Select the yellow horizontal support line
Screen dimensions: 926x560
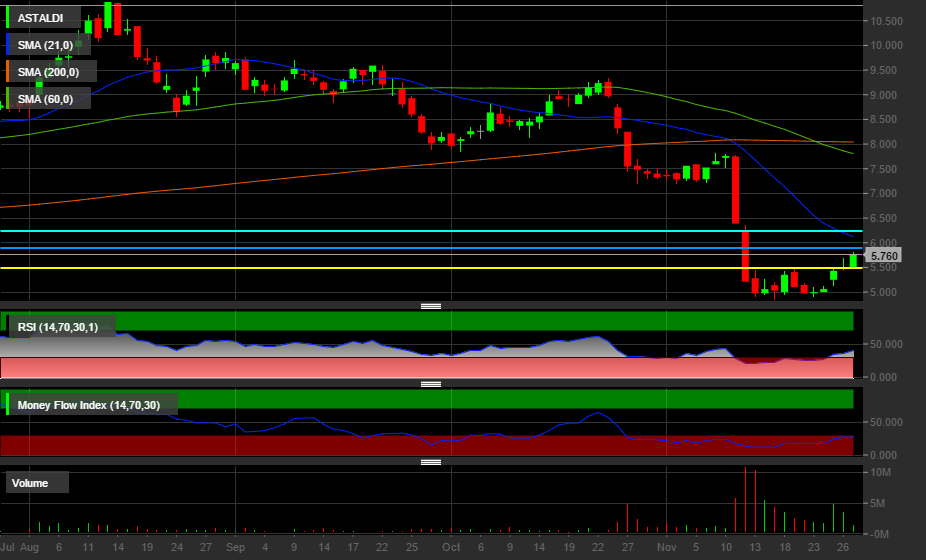pos(400,268)
